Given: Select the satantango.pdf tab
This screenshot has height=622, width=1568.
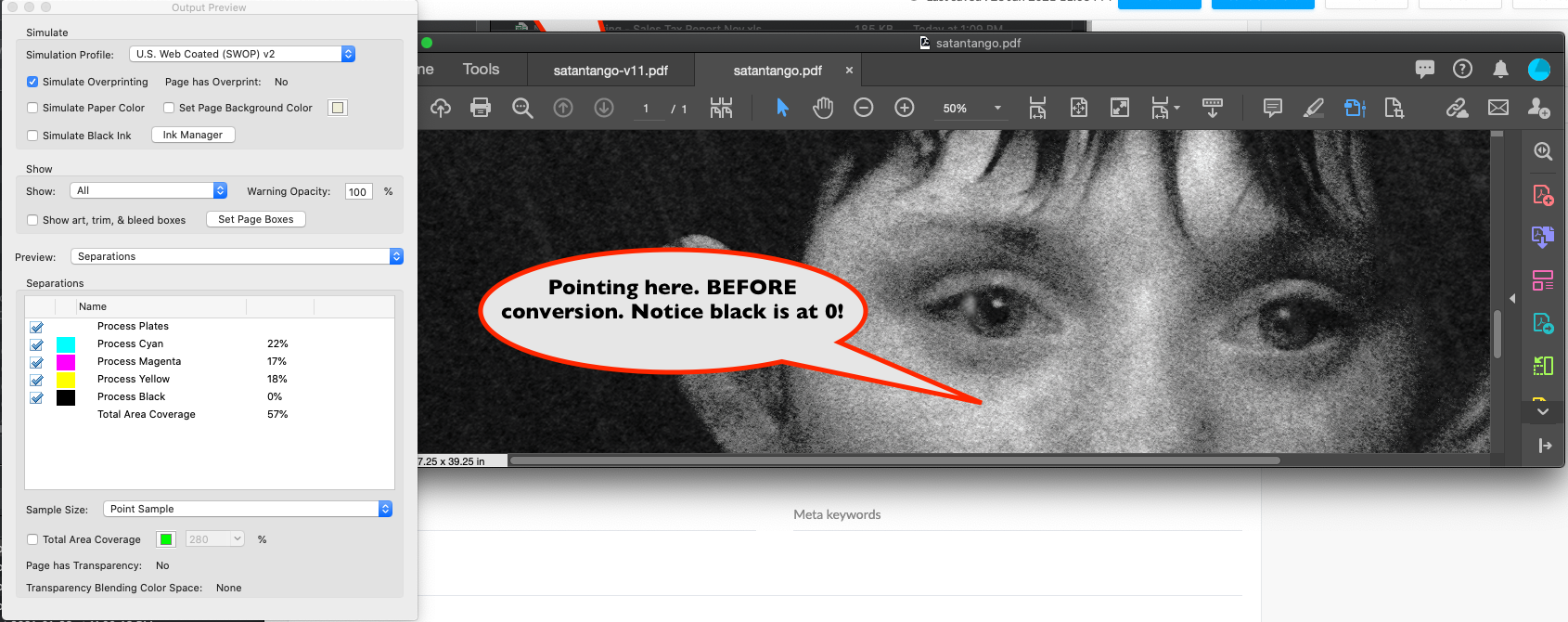Looking at the screenshot, I should pyautogui.click(x=778, y=71).
